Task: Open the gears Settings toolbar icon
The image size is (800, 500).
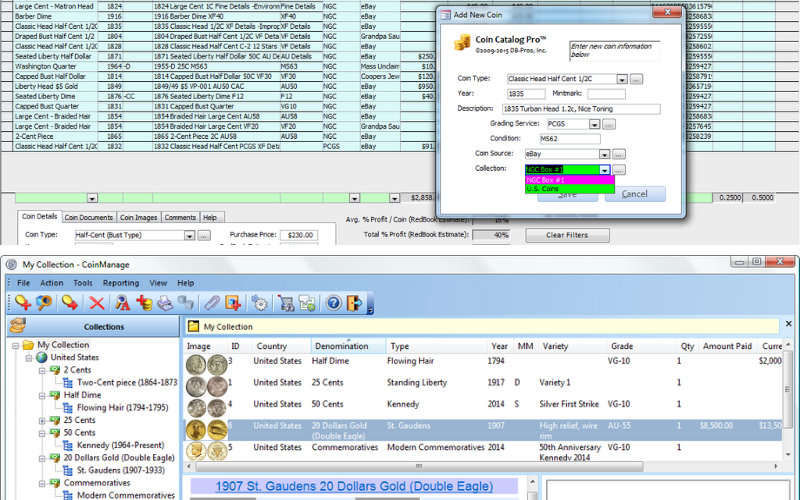Action: click(259, 303)
